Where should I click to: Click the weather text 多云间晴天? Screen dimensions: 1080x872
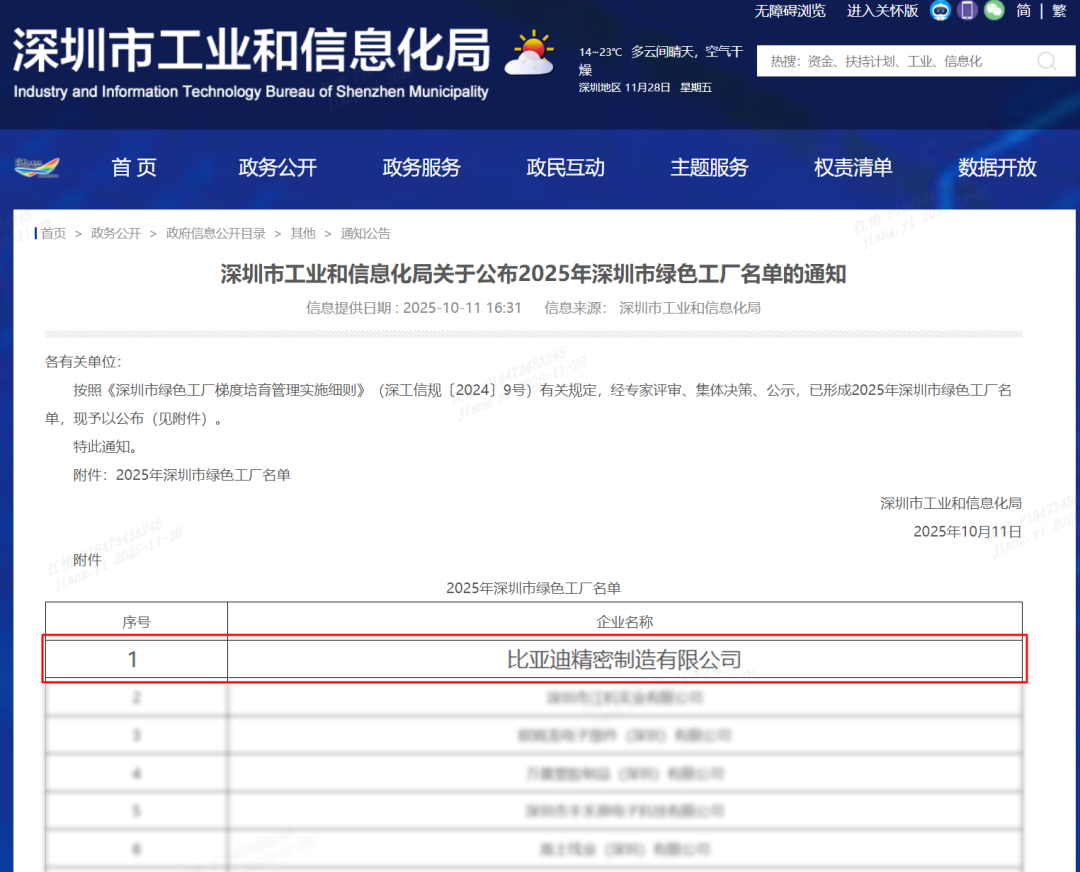(663, 52)
